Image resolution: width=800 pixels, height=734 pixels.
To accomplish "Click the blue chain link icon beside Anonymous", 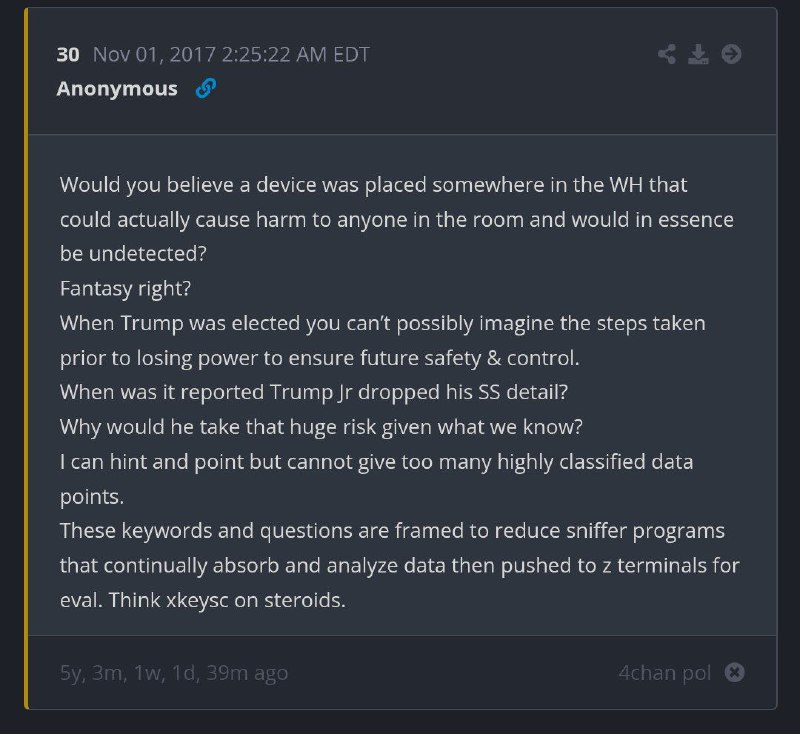I will [x=206, y=88].
